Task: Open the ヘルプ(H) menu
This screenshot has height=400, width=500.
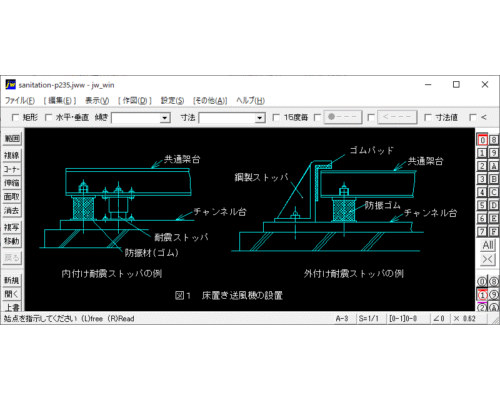Action: [x=250, y=100]
